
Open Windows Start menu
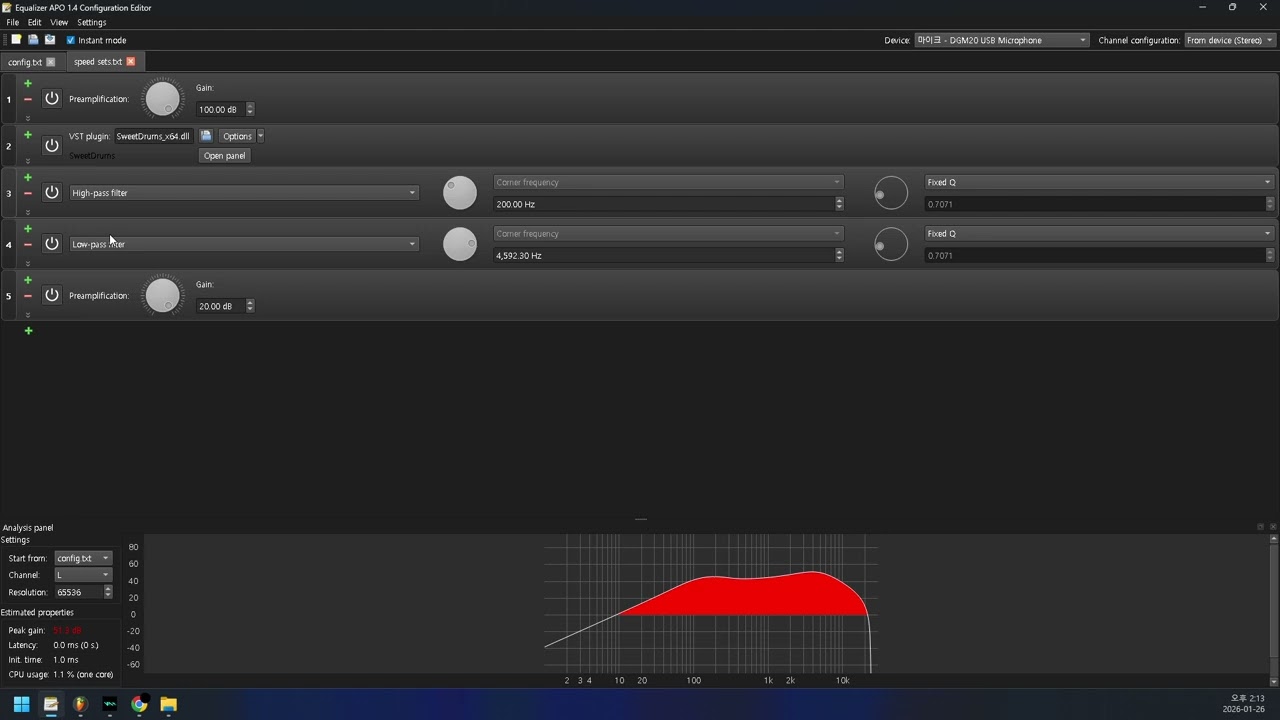(21, 704)
